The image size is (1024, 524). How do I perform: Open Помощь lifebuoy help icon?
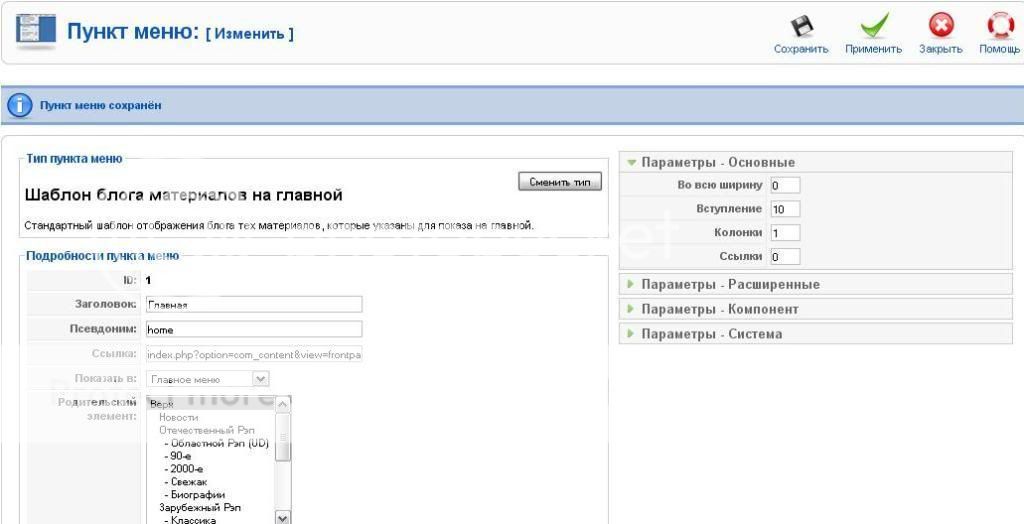click(1000, 25)
